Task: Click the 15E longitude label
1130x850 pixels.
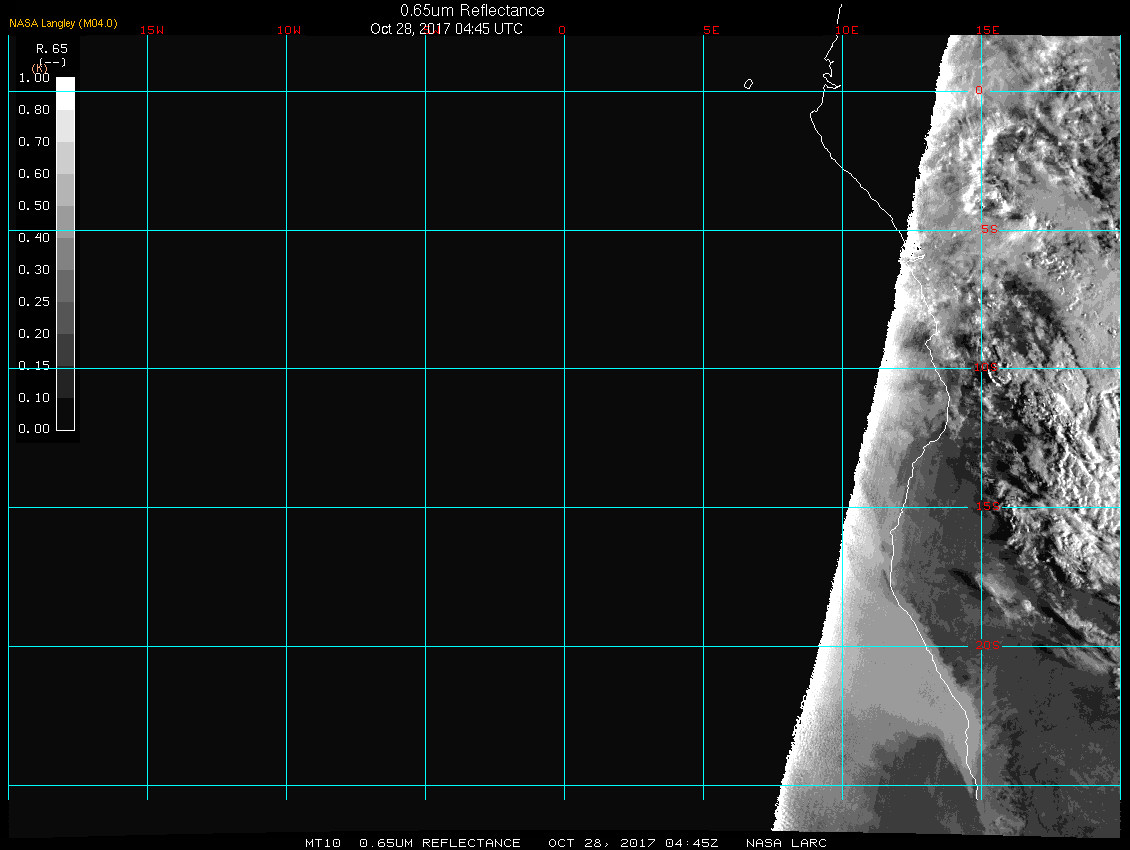Action: pos(987,30)
